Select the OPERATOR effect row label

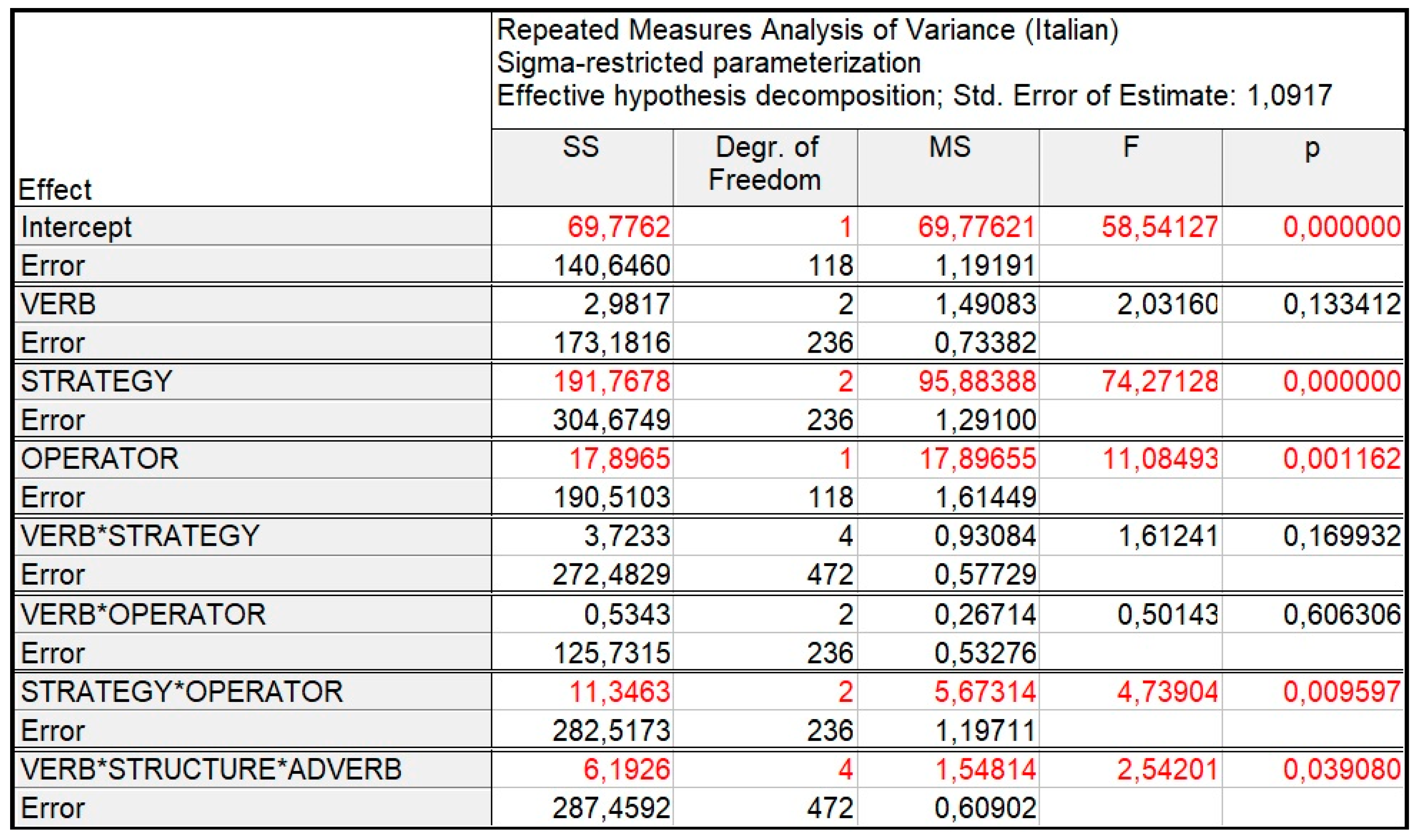pyautogui.click(x=100, y=458)
